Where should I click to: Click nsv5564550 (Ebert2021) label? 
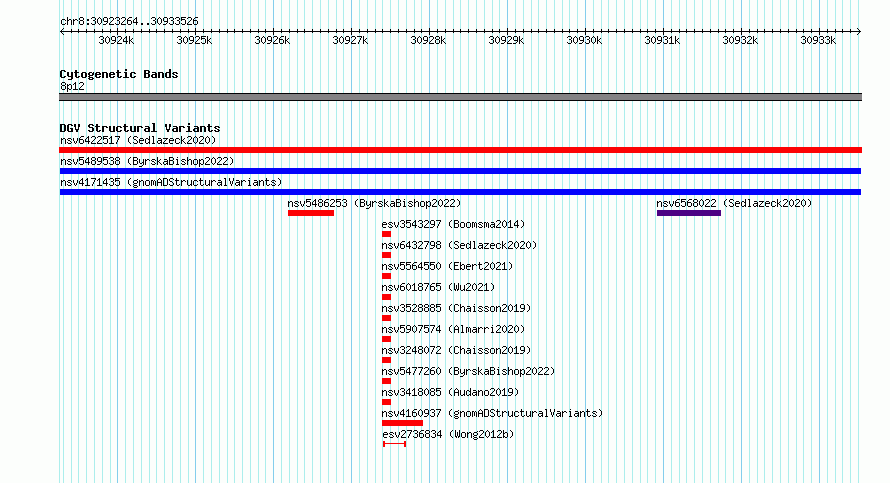447,266
